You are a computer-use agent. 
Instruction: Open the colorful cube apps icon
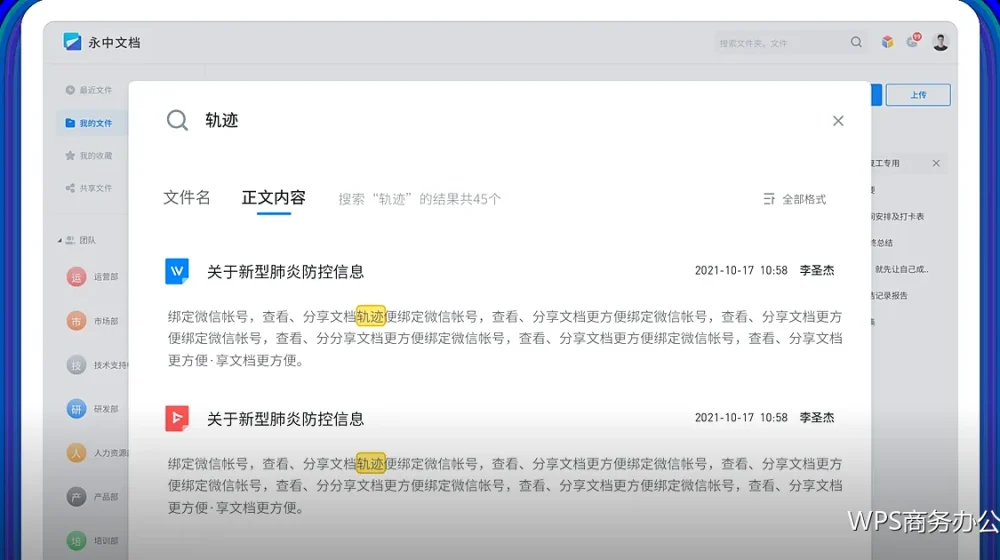coord(887,42)
